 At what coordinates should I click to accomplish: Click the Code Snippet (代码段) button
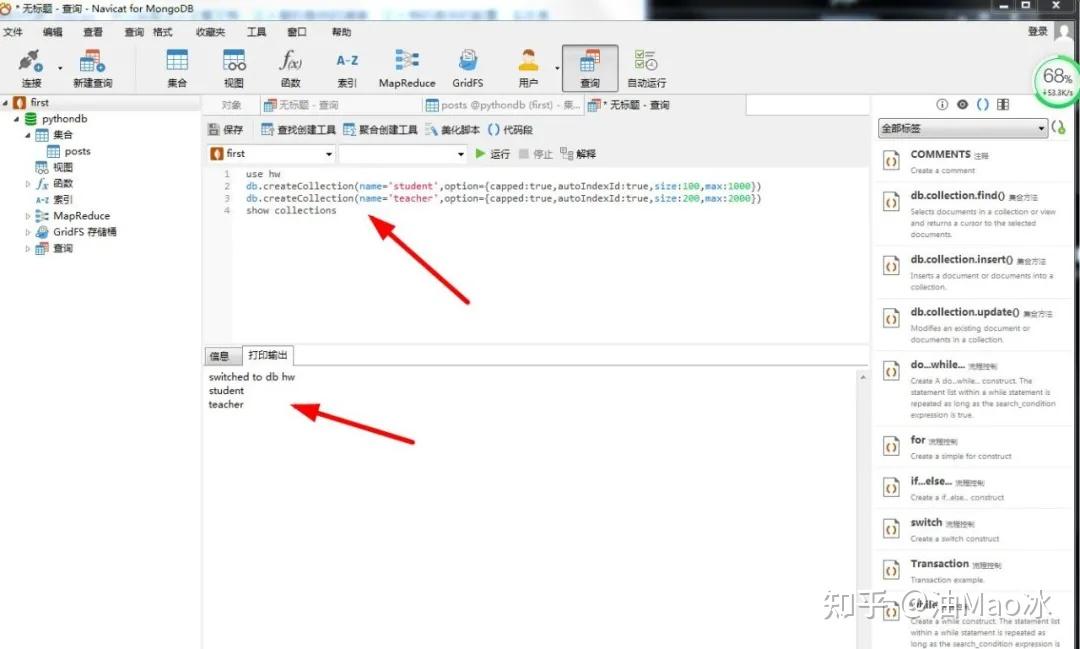click(x=510, y=130)
